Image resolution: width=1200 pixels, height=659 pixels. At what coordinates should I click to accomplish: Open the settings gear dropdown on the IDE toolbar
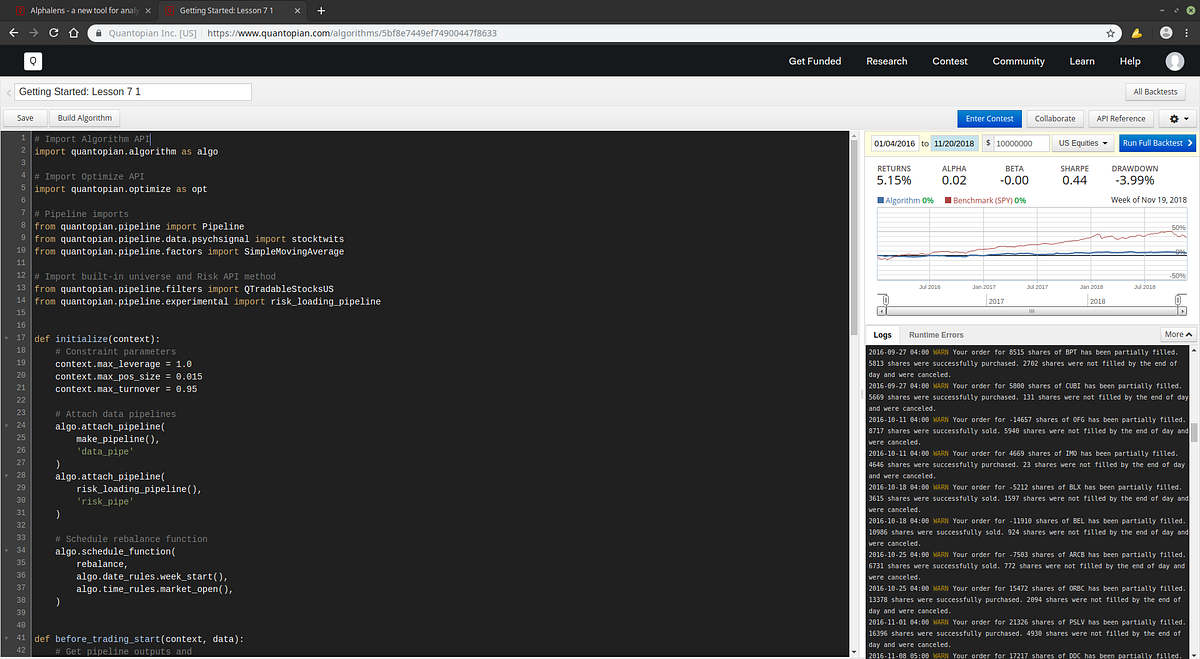point(1172,118)
